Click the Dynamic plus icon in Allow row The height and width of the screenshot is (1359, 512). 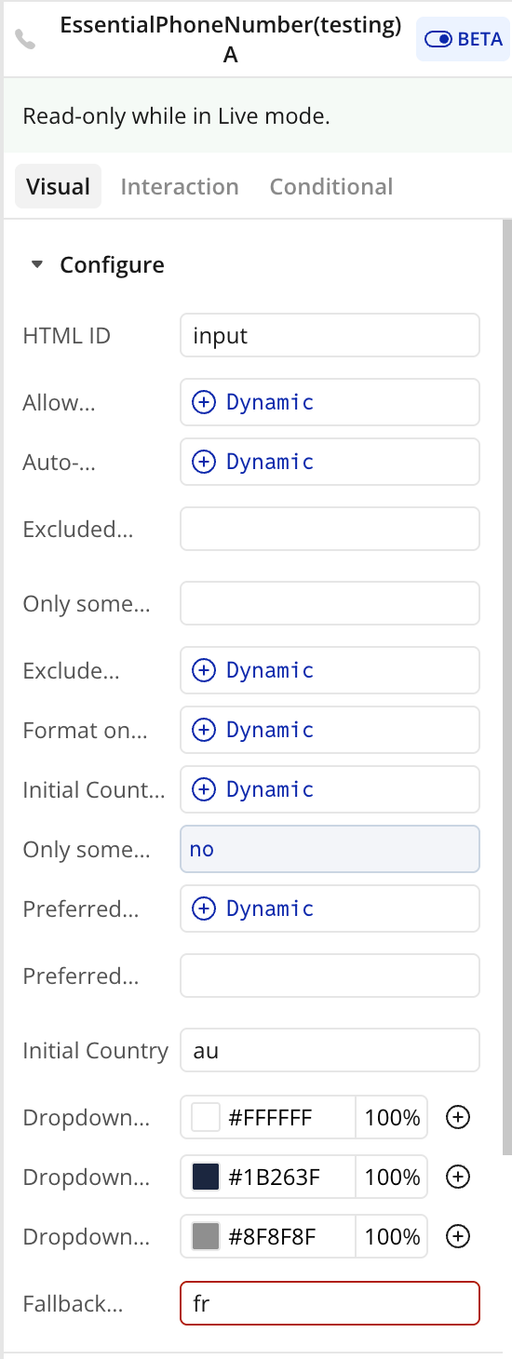click(203, 402)
